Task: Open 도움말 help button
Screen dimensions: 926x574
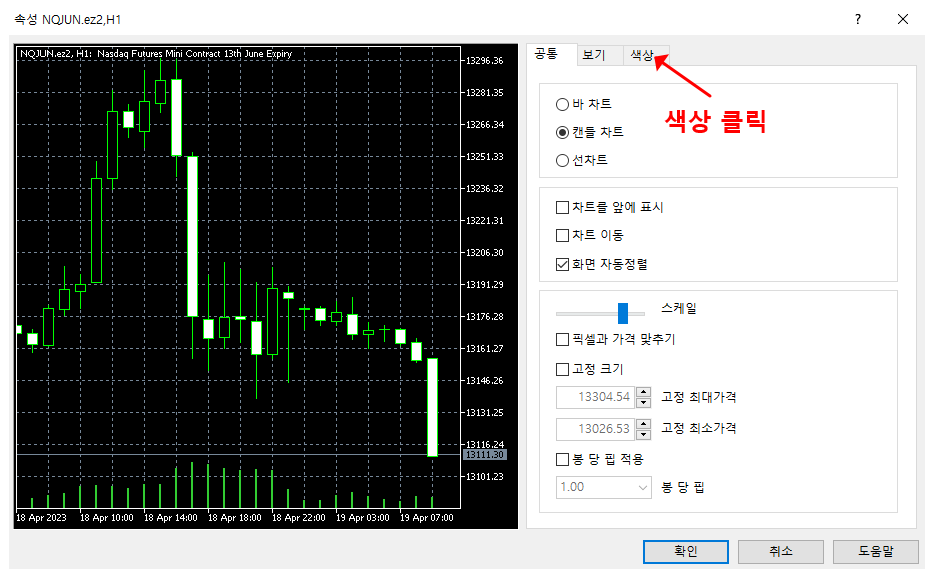Action: [876, 552]
